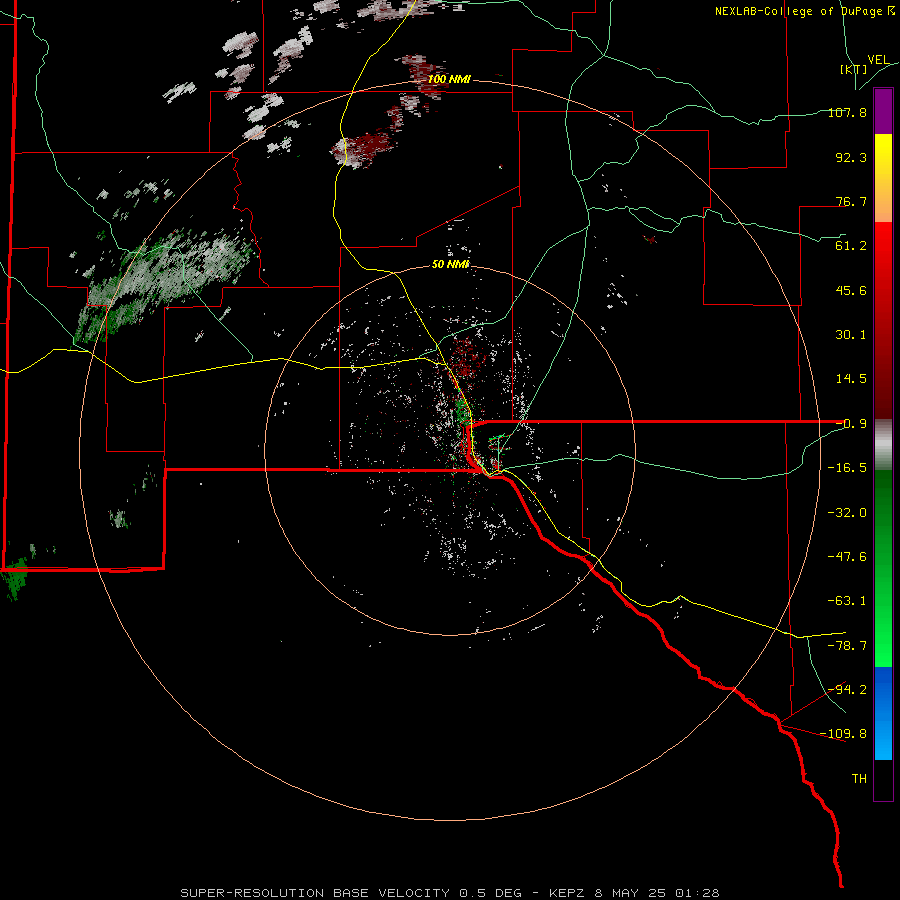Screen dimensions: 900x900
Task: Click the VEL legend title
Action: [879, 60]
